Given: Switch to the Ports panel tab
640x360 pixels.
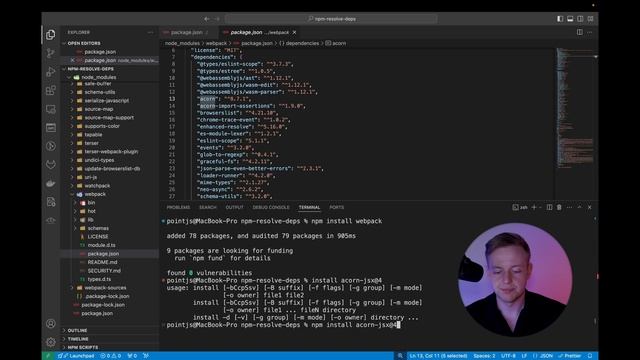Looking at the screenshot, I should (337, 207).
